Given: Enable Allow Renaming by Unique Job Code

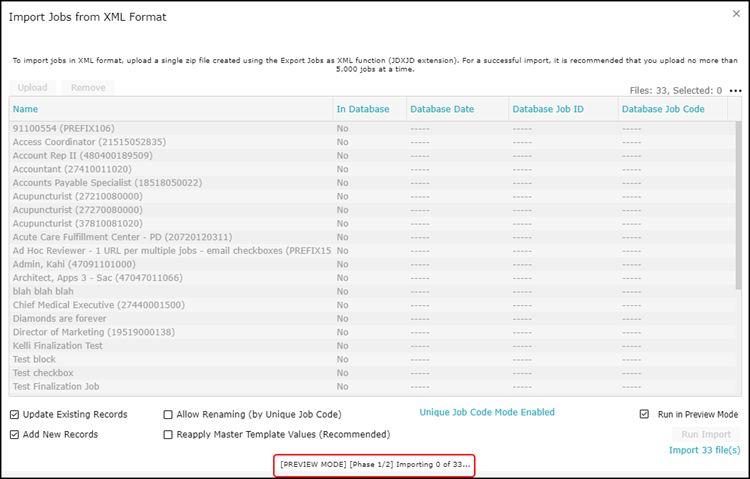Looking at the screenshot, I should [168, 414].
